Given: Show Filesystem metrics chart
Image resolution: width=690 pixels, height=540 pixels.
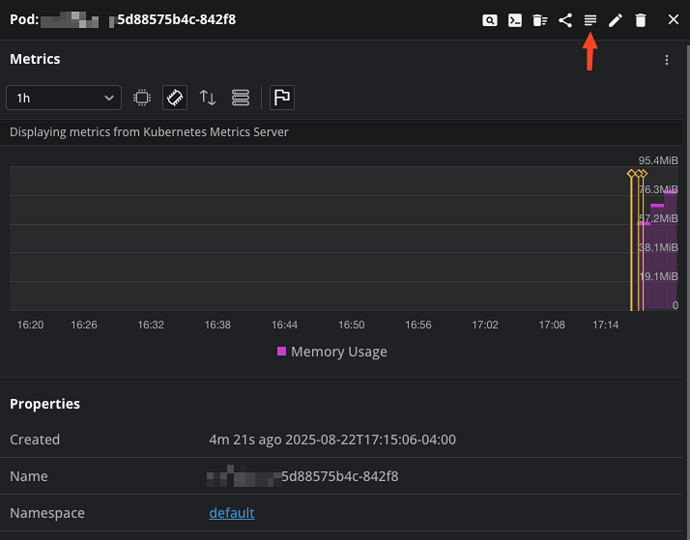Looking at the screenshot, I should (240, 98).
